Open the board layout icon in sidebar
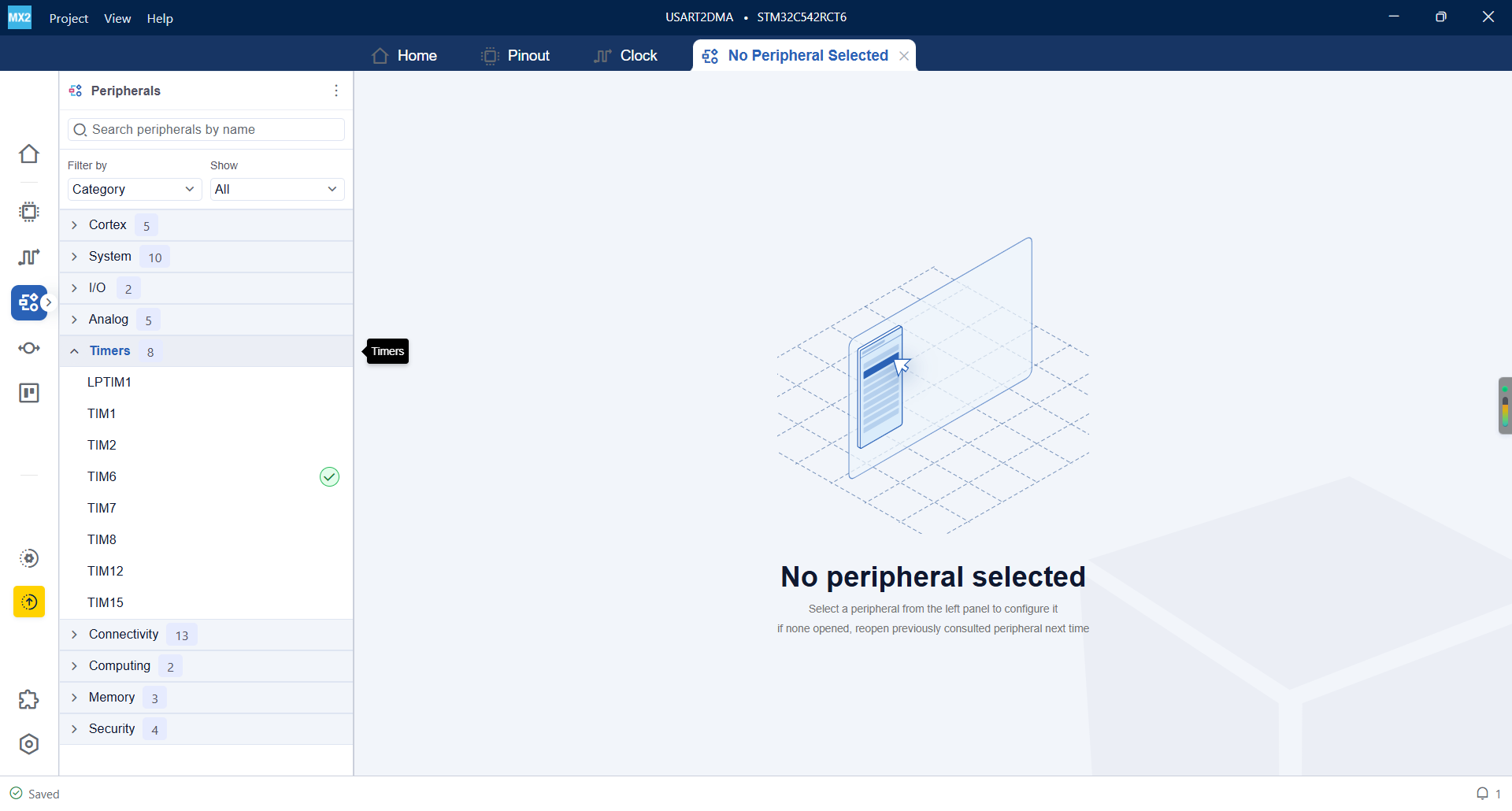The image size is (1512, 811). click(29, 393)
